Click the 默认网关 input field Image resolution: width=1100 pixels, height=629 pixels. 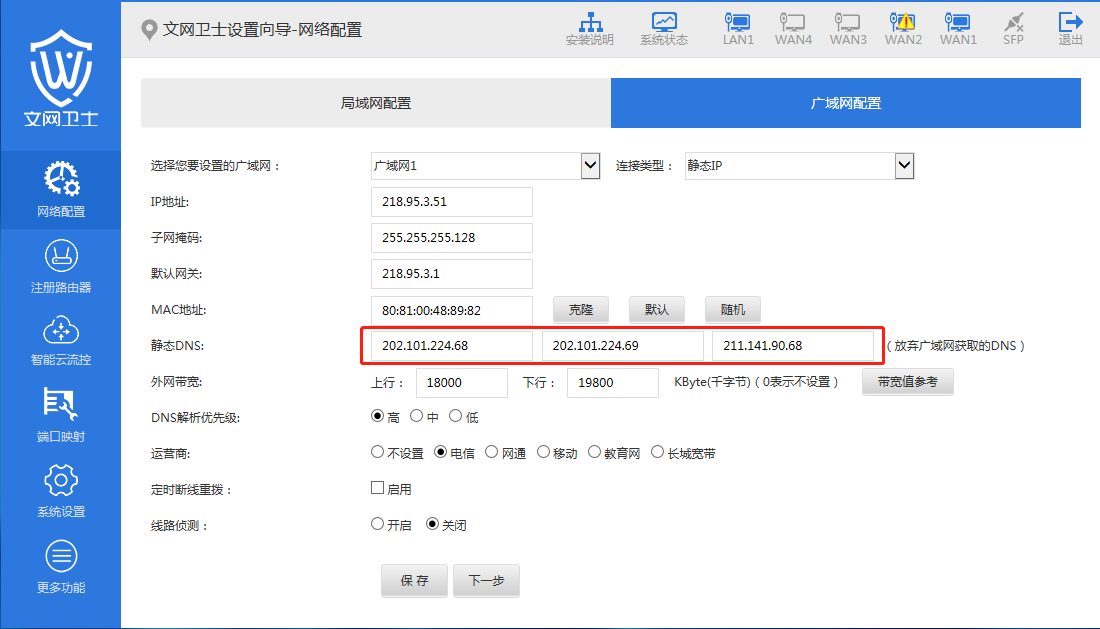click(451, 274)
